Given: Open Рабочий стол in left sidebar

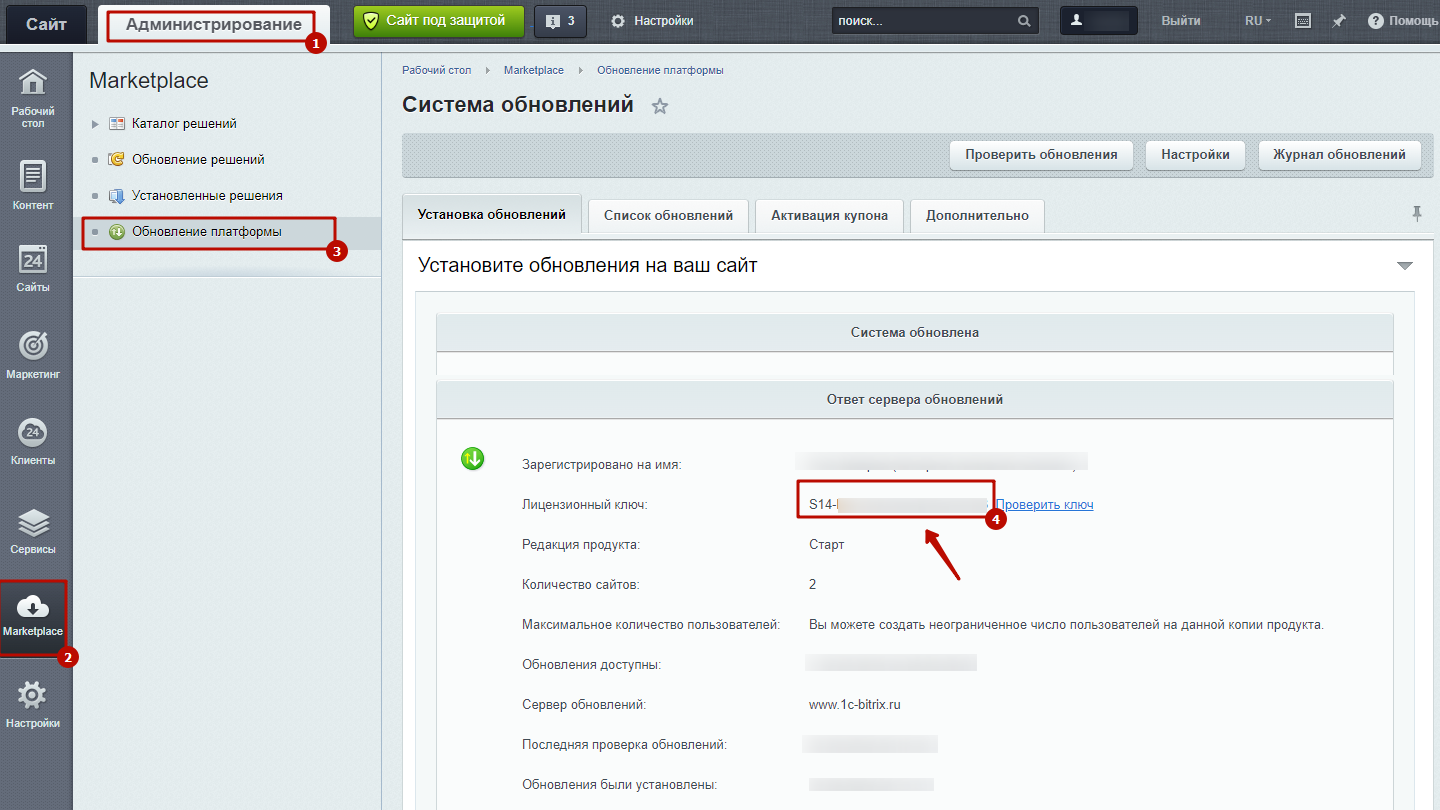Looking at the screenshot, I should coord(33,97).
